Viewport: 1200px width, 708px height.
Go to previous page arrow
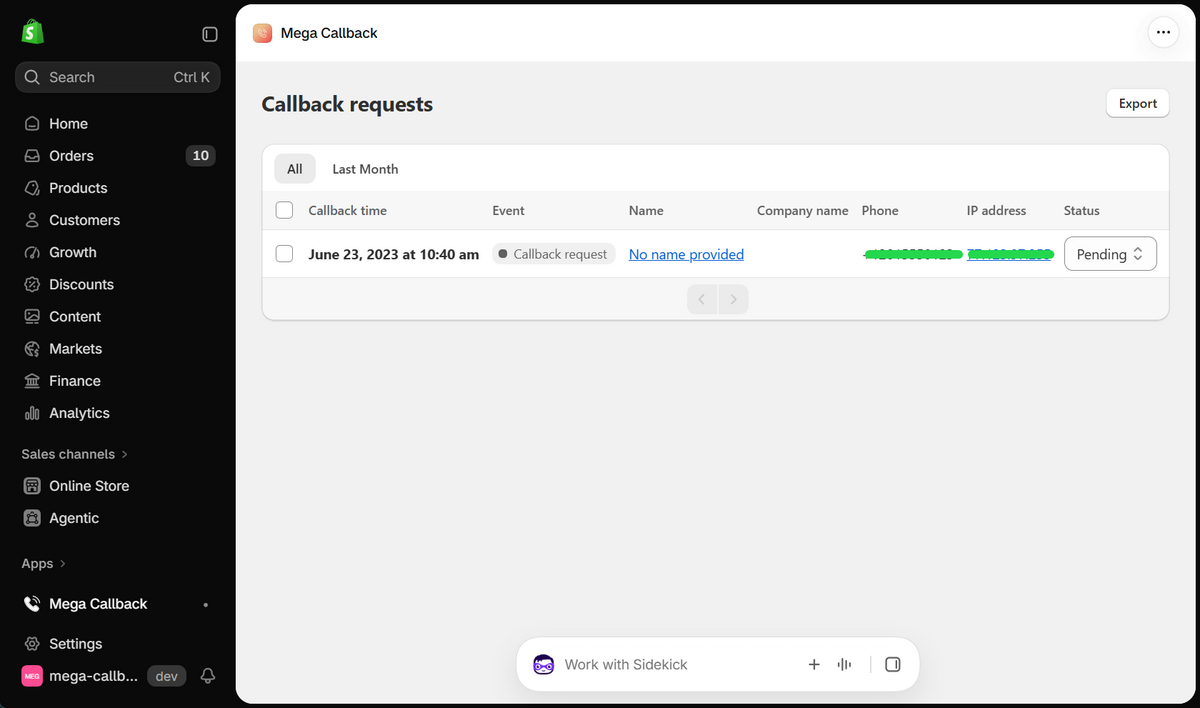(x=702, y=299)
